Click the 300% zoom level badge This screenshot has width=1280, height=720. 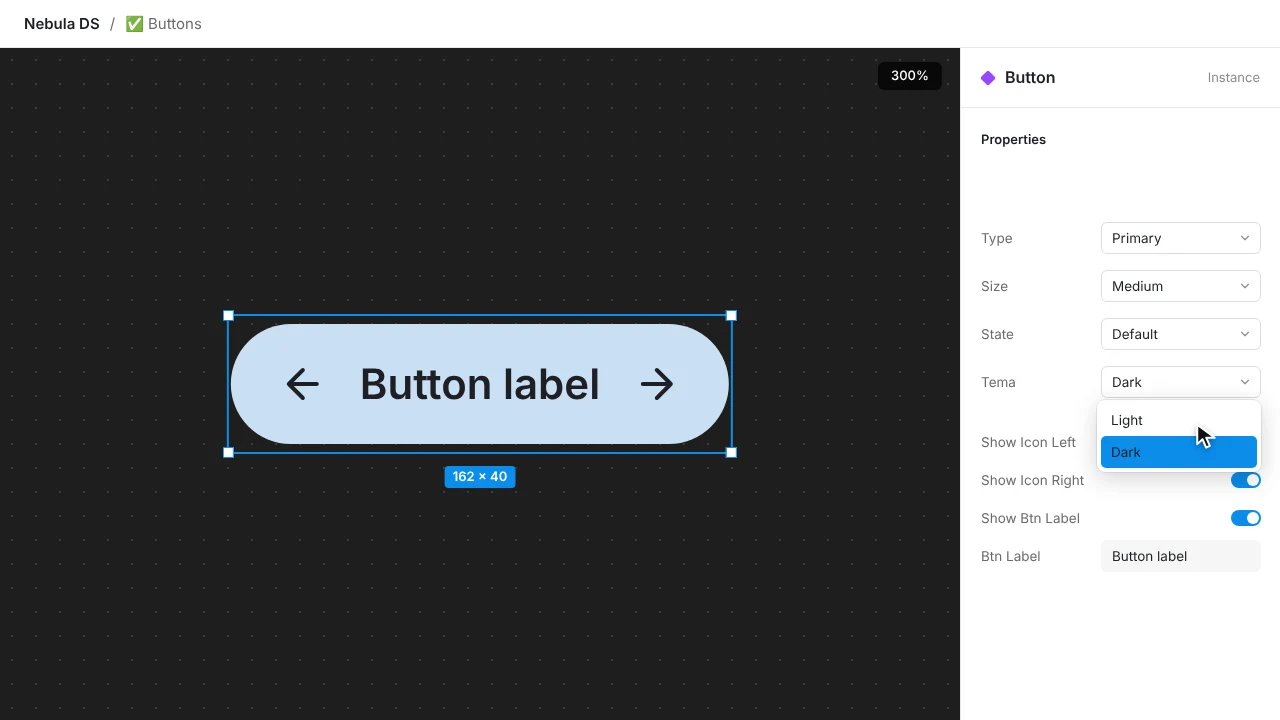(x=910, y=76)
